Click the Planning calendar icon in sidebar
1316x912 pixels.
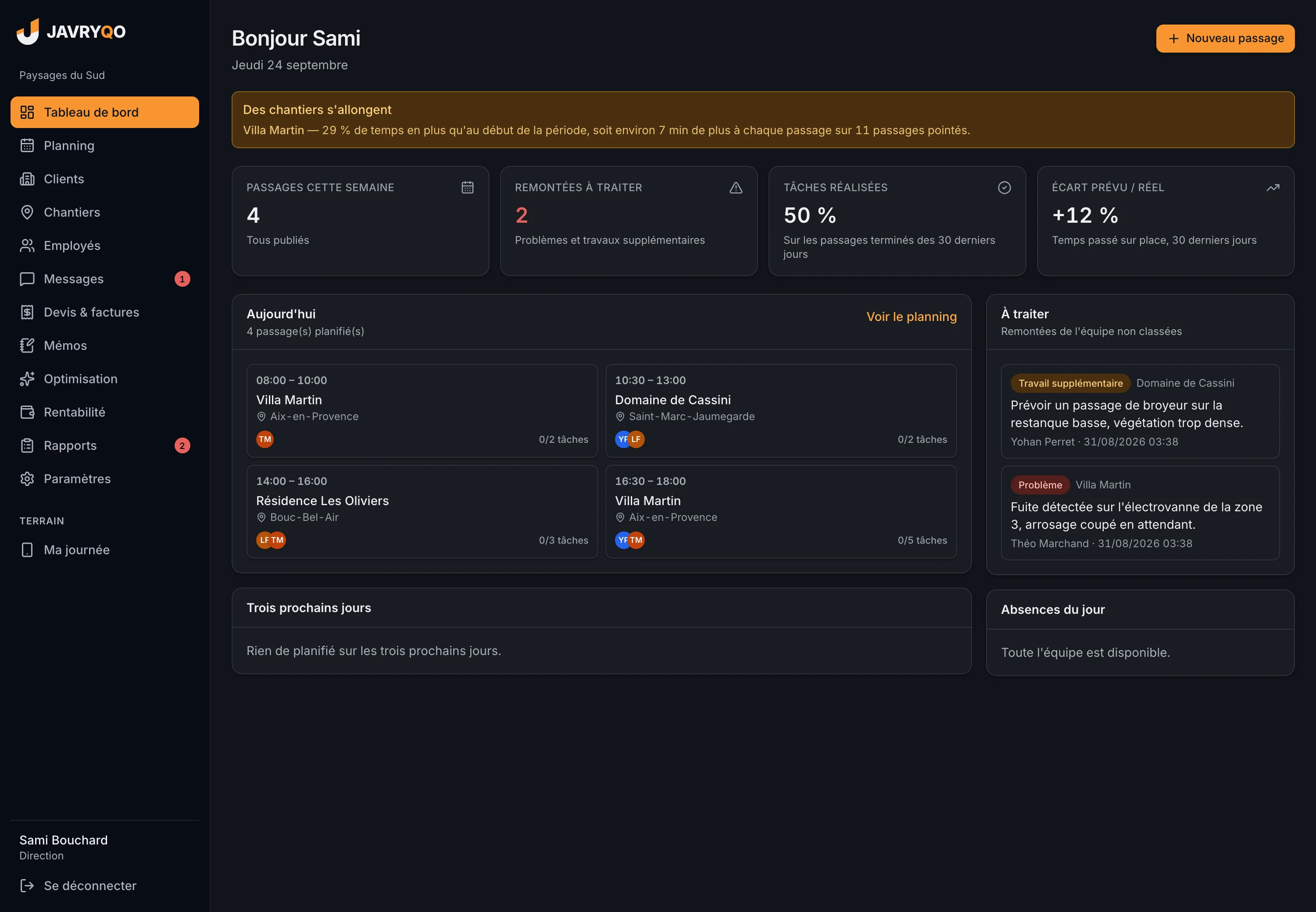click(27, 145)
